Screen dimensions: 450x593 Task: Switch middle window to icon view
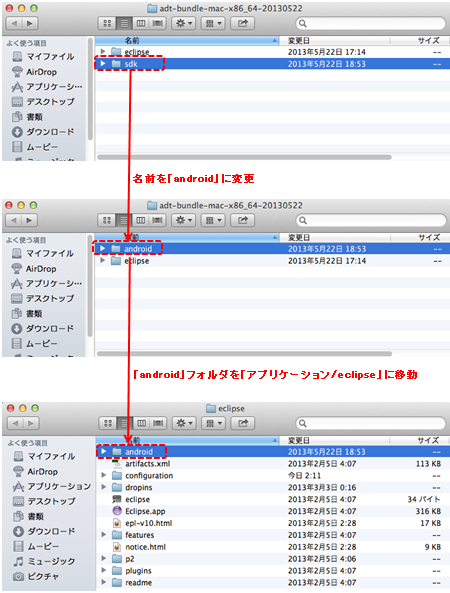point(107,220)
